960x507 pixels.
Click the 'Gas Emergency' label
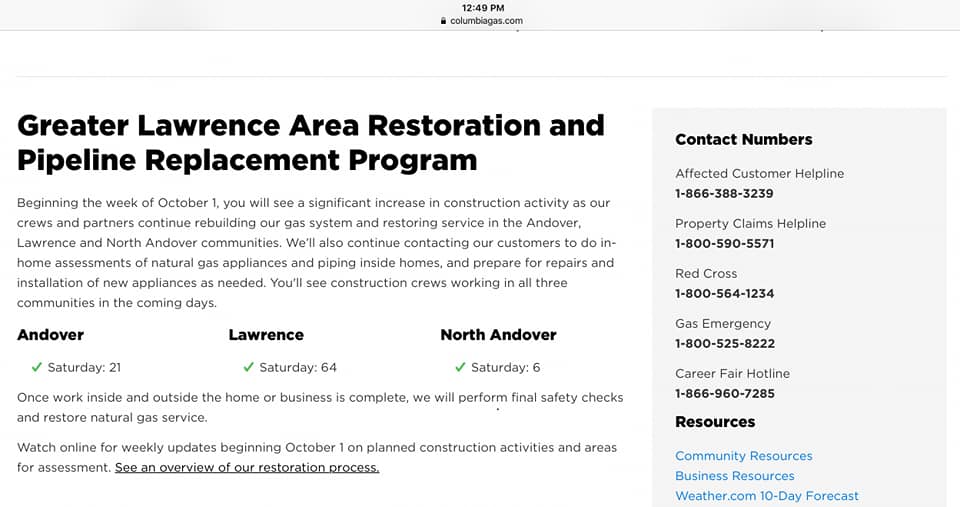pos(723,323)
